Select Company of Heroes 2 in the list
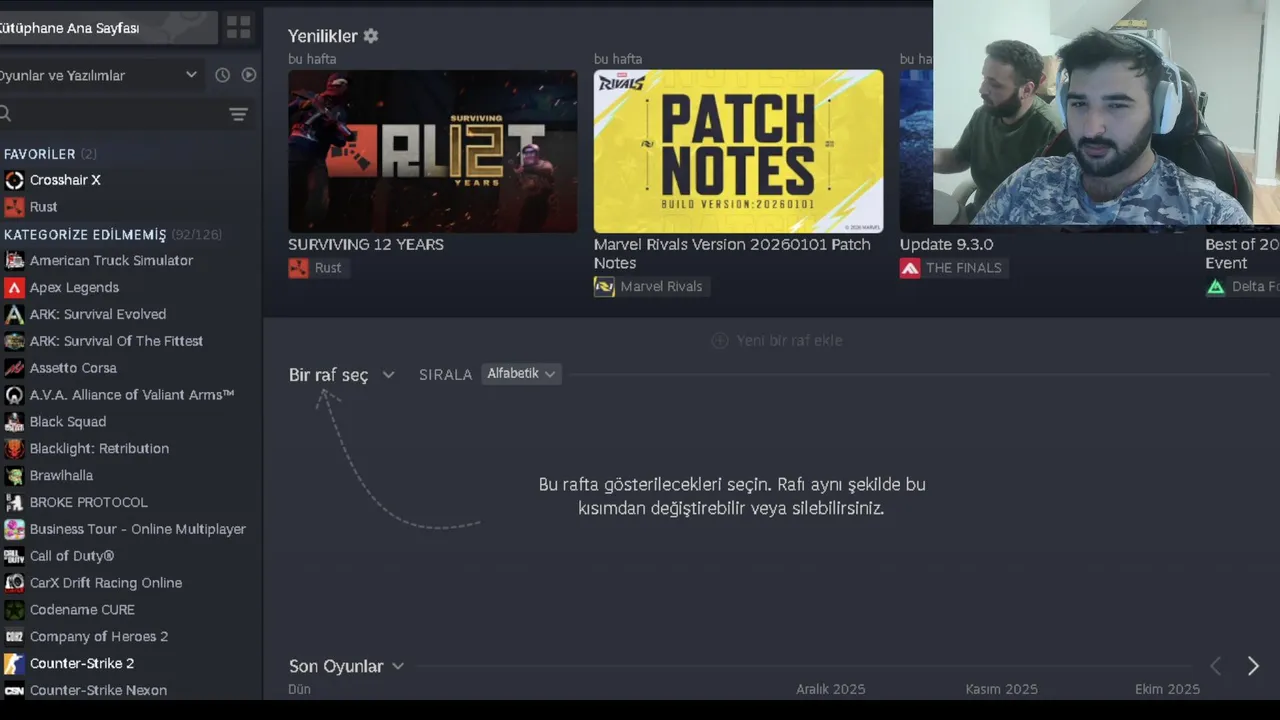Image resolution: width=1280 pixels, height=720 pixels. pyautogui.click(x=99, y=637)
